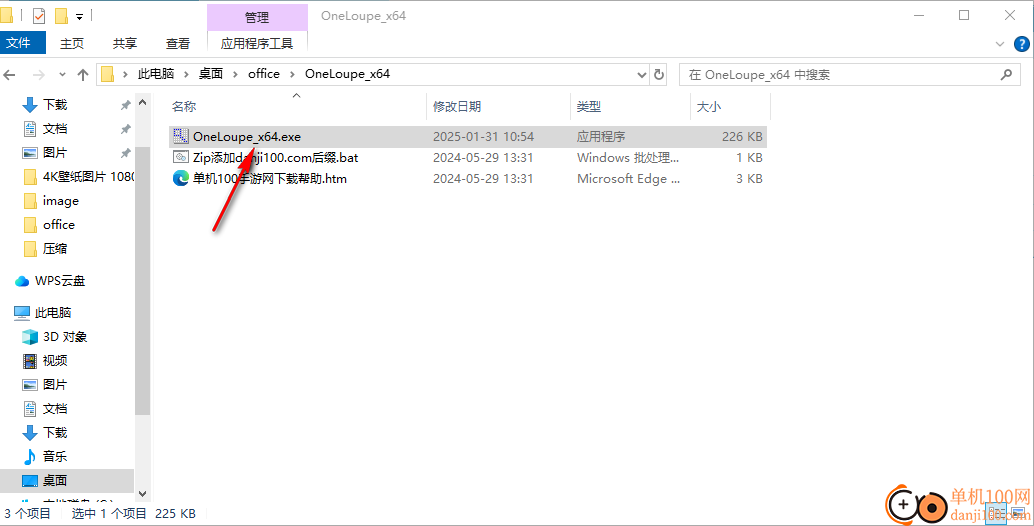Expand the ribbon with the chevron
The image size is (1034, 526).
click(999, 44)
